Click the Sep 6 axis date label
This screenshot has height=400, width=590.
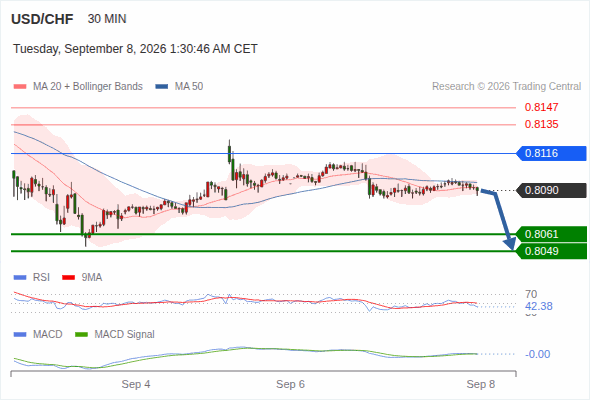pos(290,384)
